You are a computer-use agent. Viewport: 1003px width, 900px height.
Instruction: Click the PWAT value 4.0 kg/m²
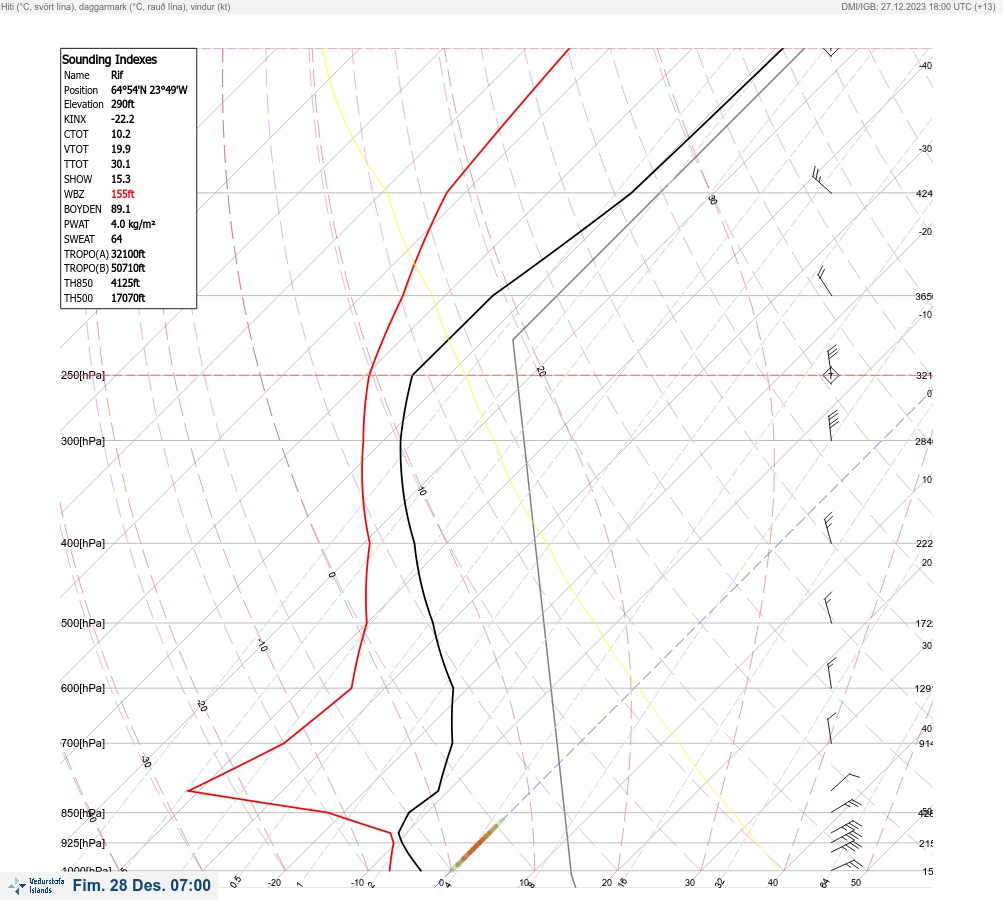tap(133, 224)
